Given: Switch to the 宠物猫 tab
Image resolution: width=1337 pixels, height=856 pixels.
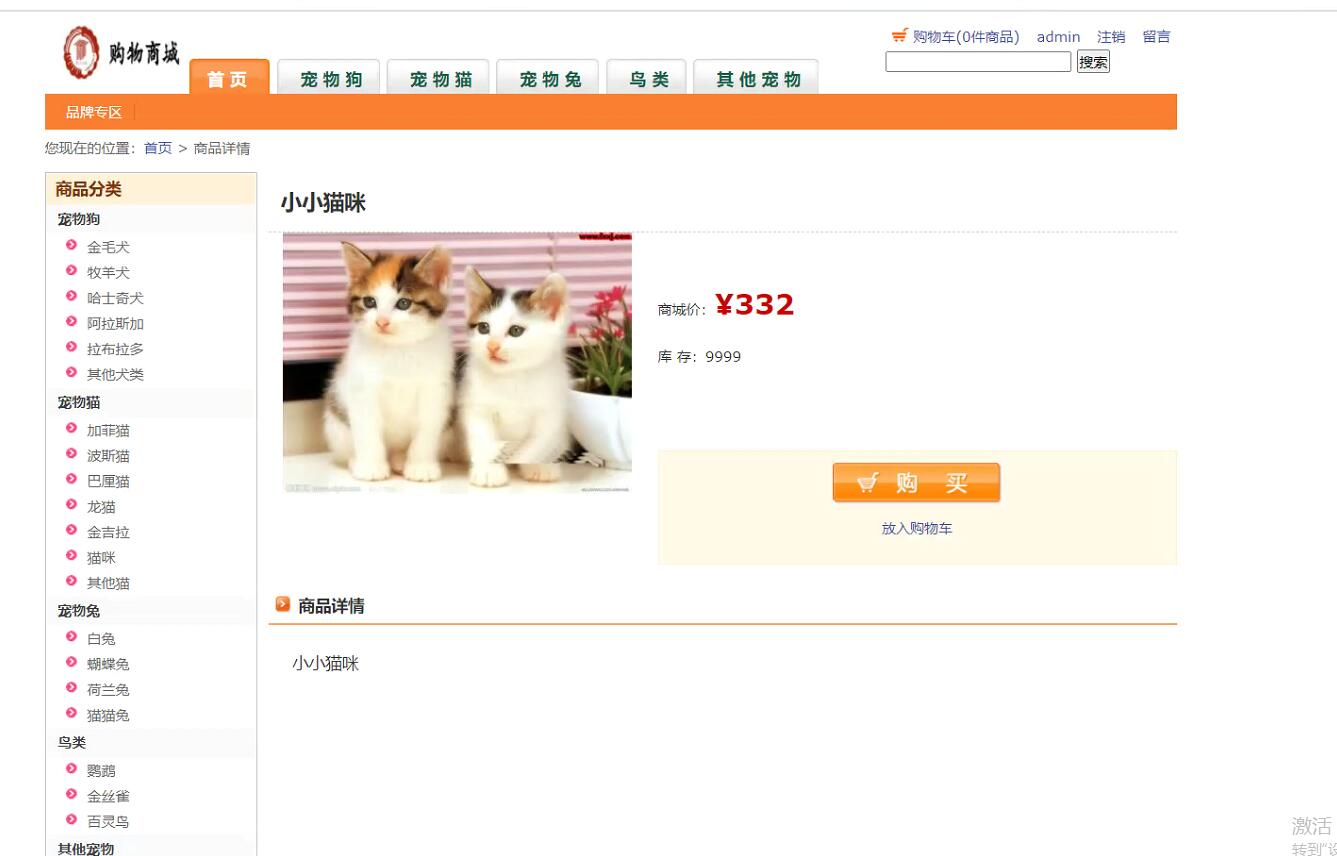Looking at the screenshot, I should (438, 77).
